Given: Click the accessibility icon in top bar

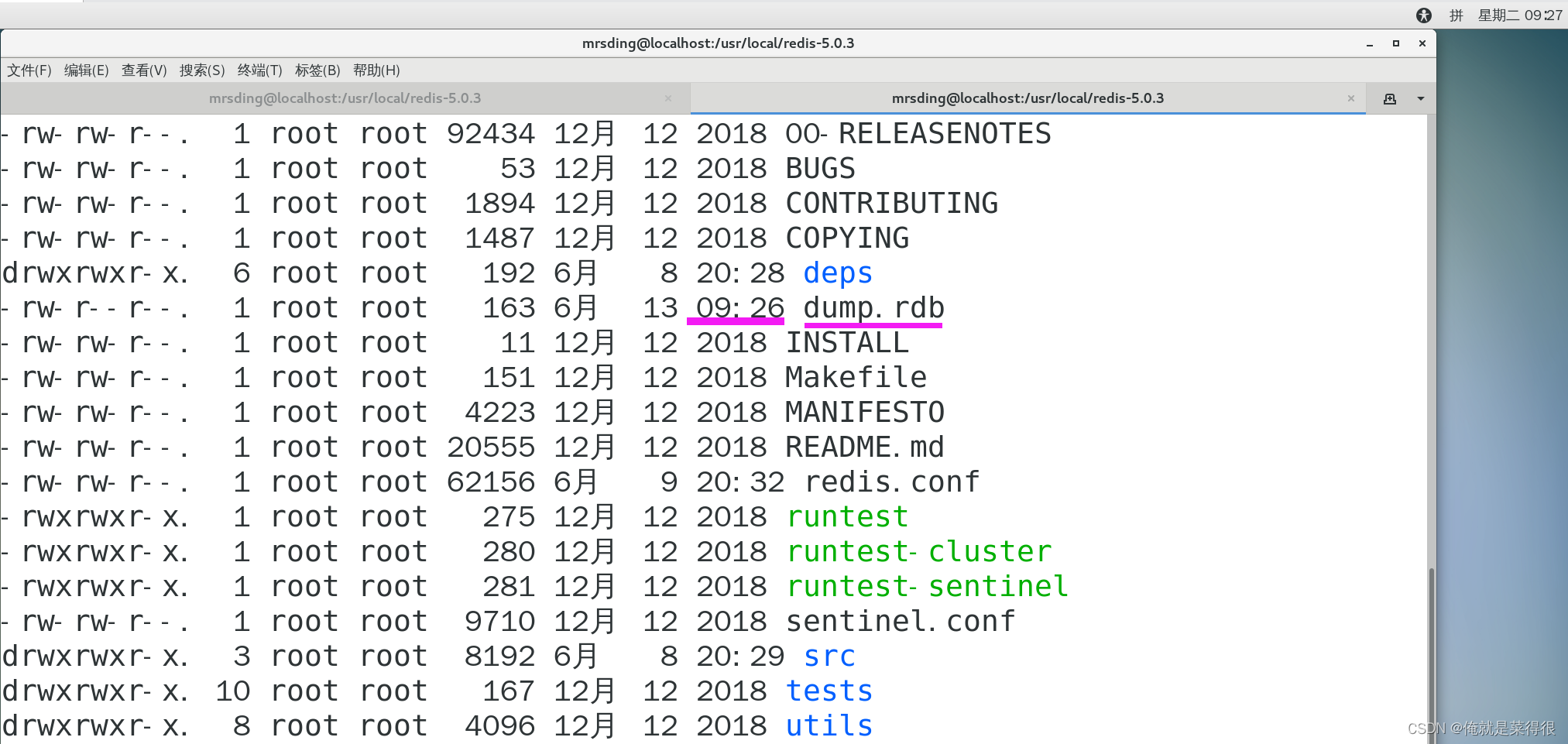Looking at the screenshot, I should pyautogui.click(x=1424, y=15).
